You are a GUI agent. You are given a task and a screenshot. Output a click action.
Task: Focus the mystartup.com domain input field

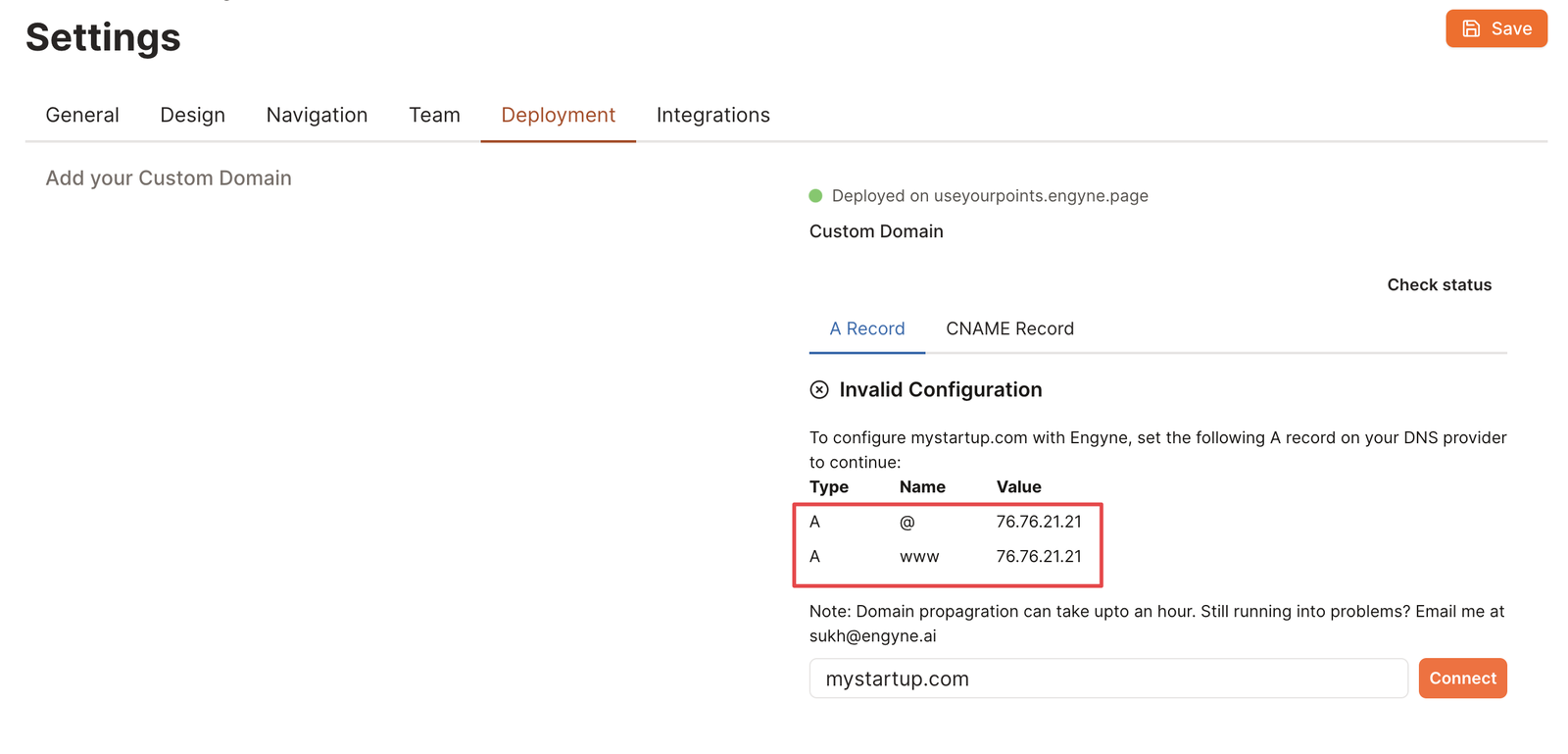(1108, 679)
